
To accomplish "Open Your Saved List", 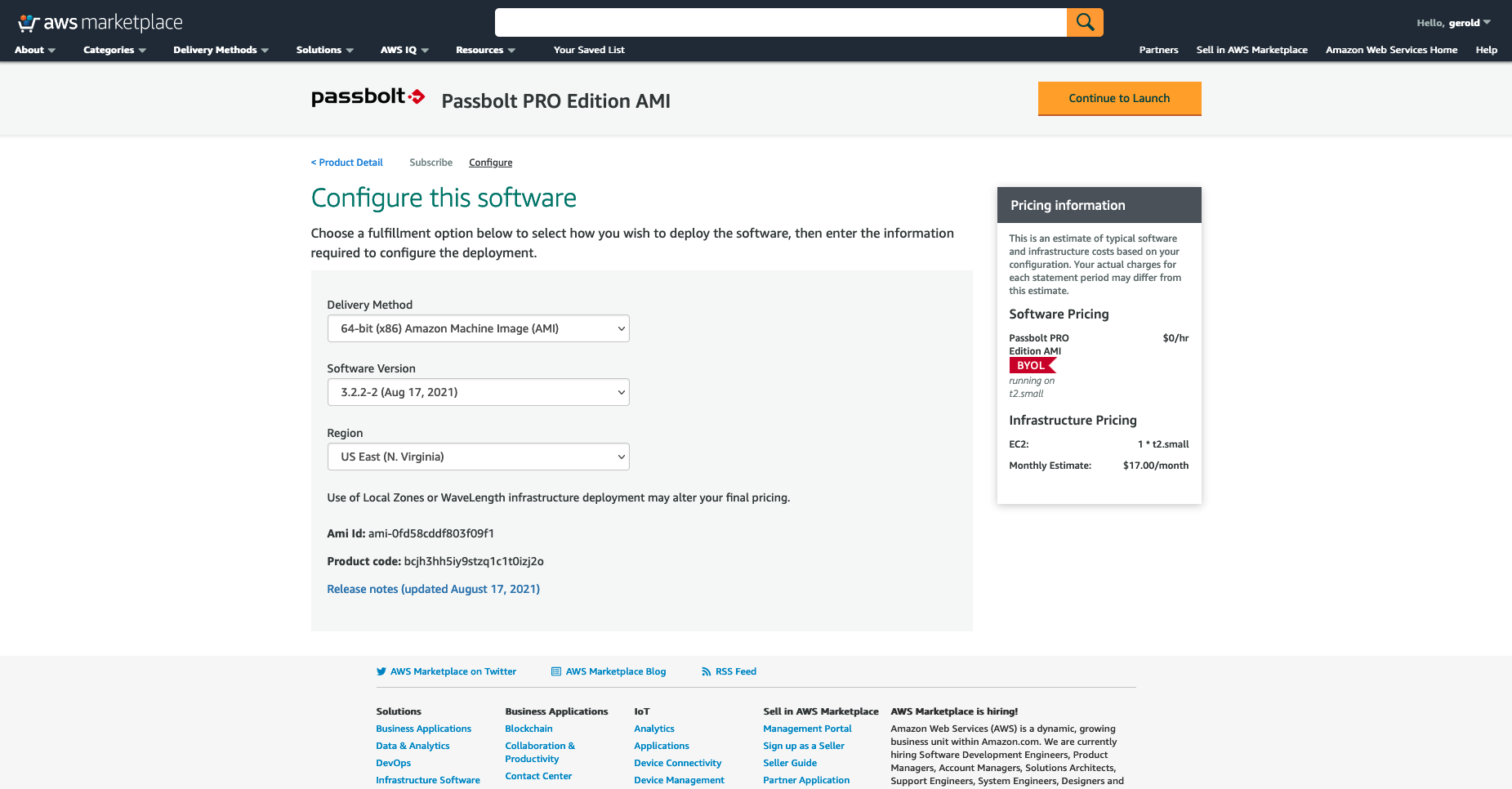I will pos(589,50).
